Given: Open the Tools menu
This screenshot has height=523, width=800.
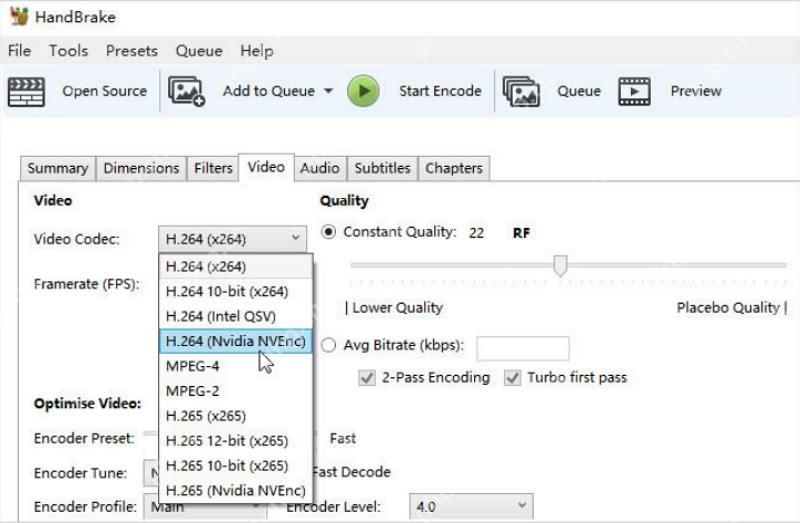Looking at the screenshot, I should click(x=68, y=51).
